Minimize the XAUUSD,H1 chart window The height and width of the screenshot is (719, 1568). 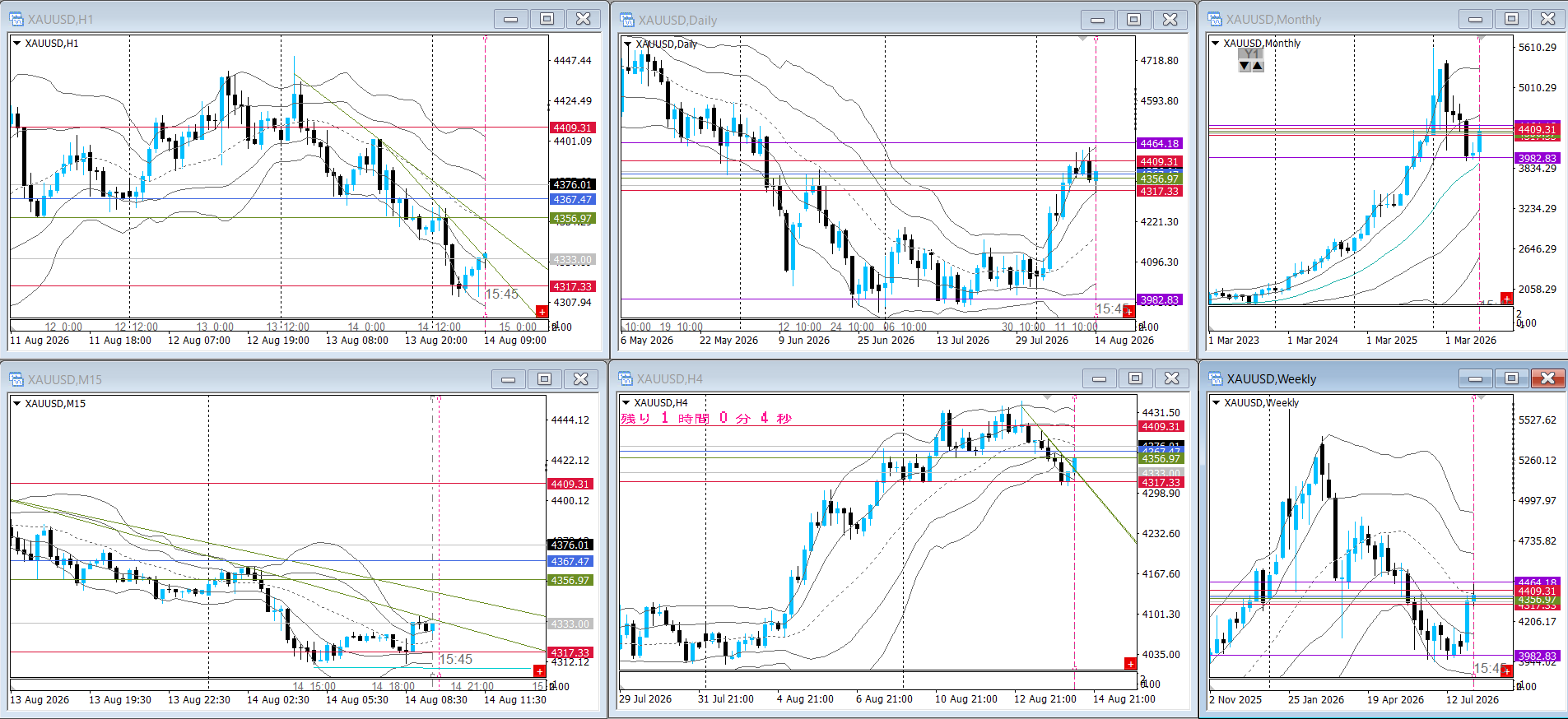point(511,19)
